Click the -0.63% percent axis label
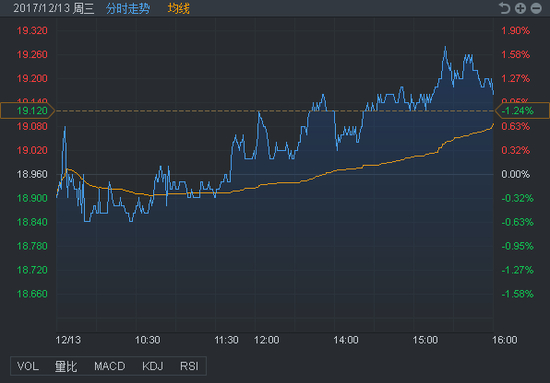The image size is (550, 383). (517, 222)
